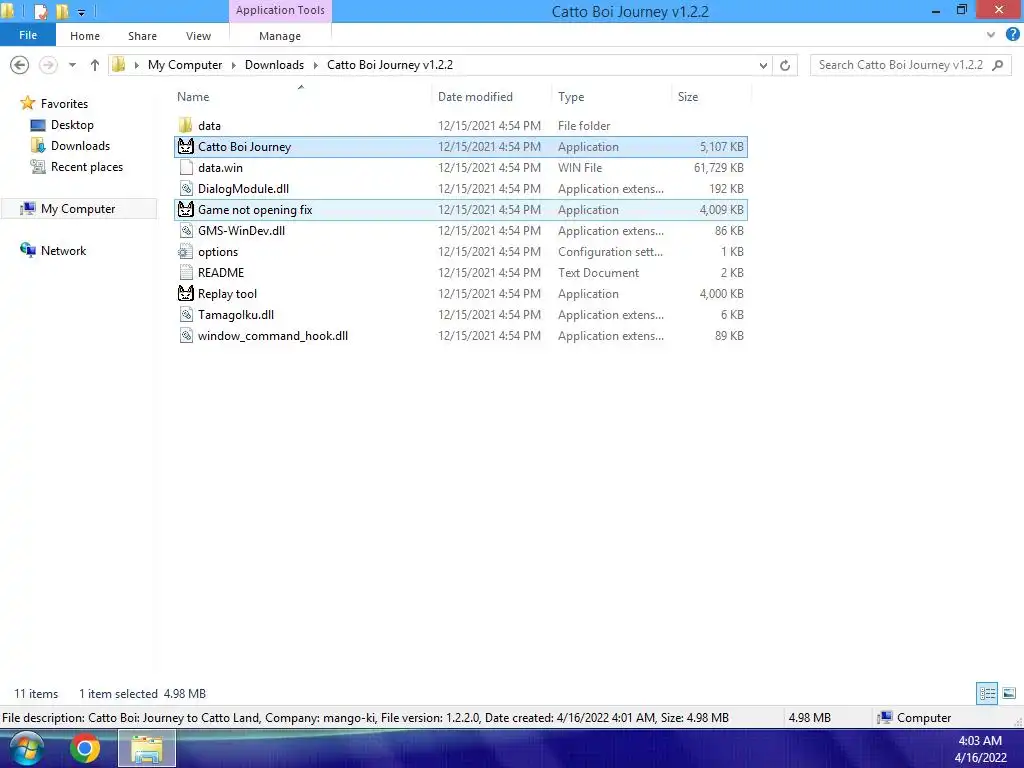Click the README file name
The image size is (1024, 768).
coord(221,272)
